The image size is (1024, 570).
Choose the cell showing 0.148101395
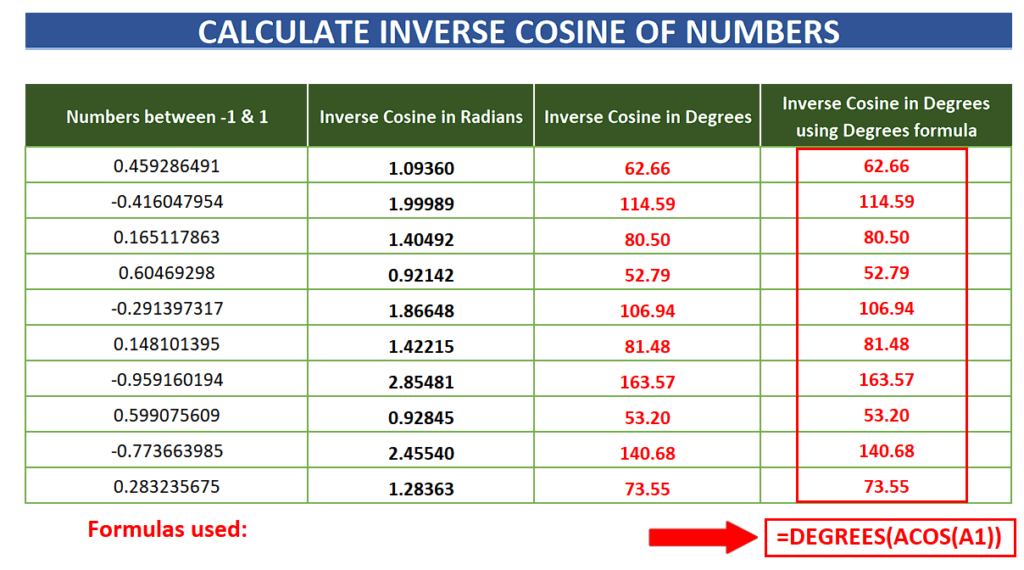pos(167,344)
